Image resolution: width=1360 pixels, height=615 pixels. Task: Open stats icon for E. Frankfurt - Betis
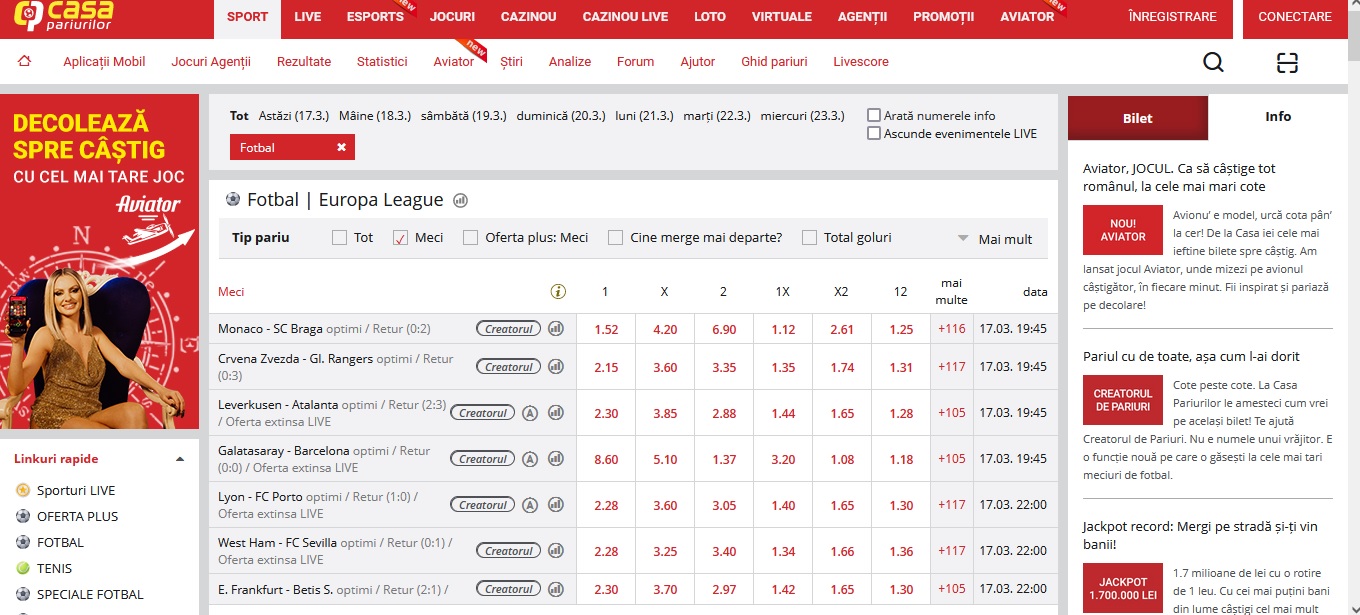(556, 589)
